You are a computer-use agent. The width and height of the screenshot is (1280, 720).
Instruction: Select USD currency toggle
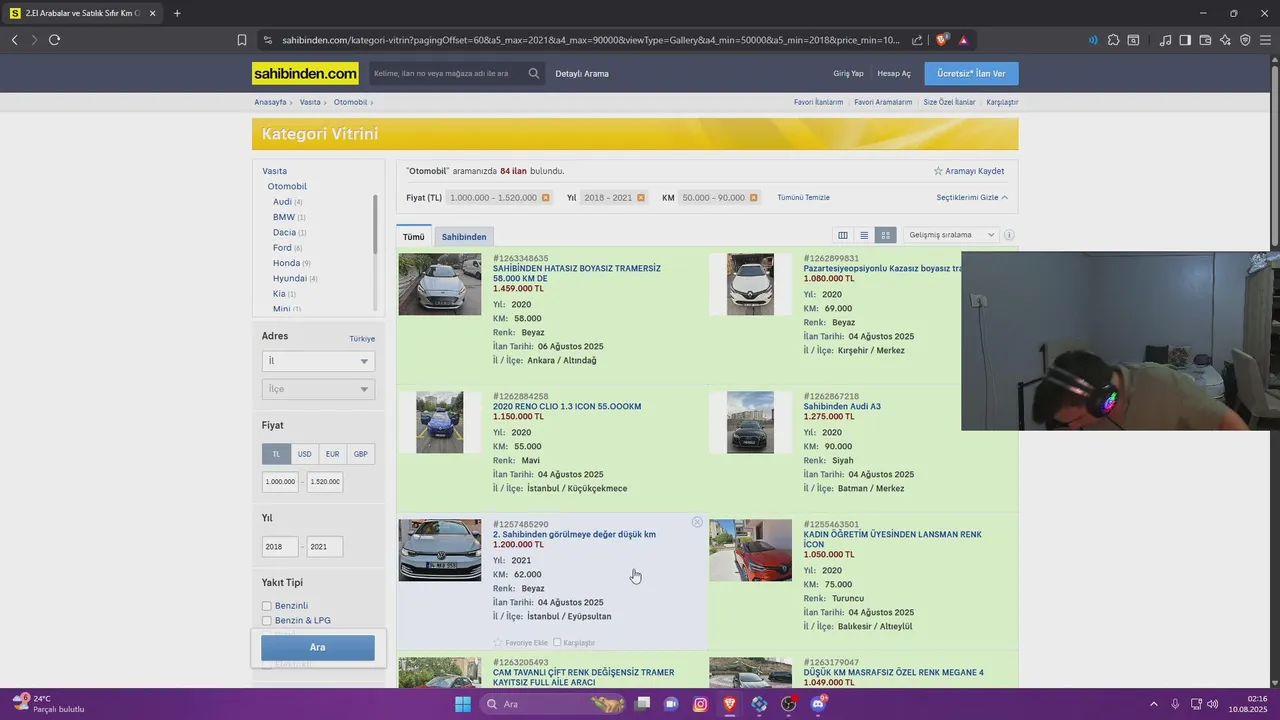pos(304,454)
